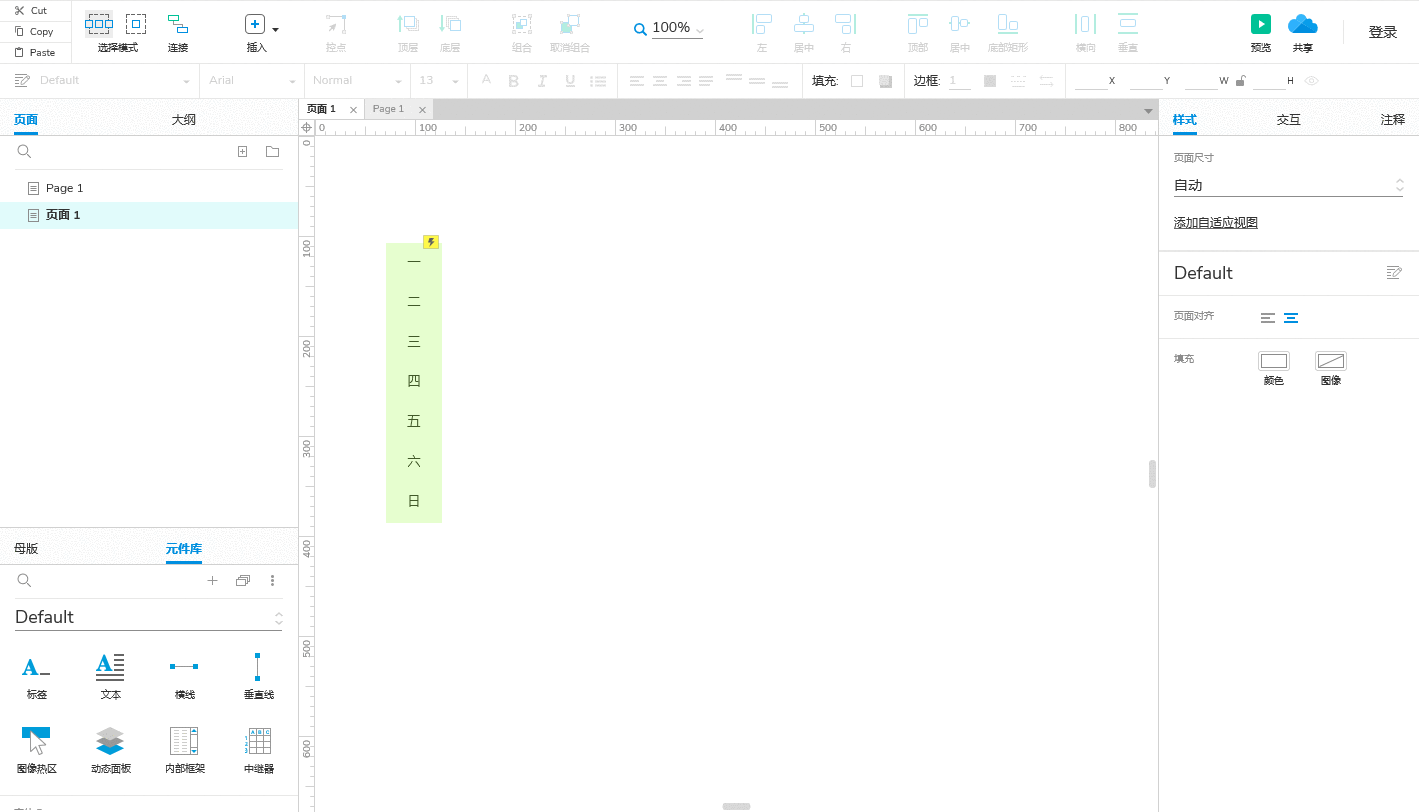This screenshot has width=1419, height=812.
Task: Switch to the 注释 notes tab
Action: tap(1393, 119)
